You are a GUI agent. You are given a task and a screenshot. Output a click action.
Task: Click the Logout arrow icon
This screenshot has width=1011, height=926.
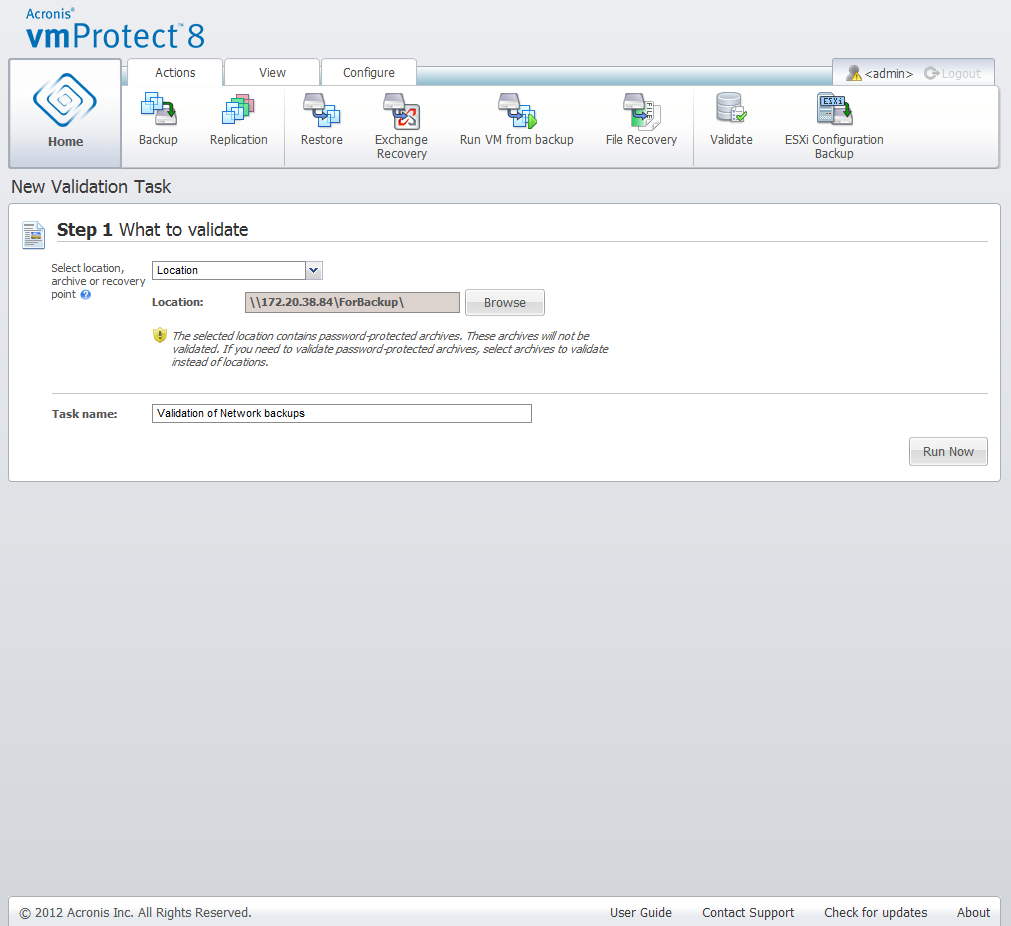pyautogui.click(x=931, y=74)
